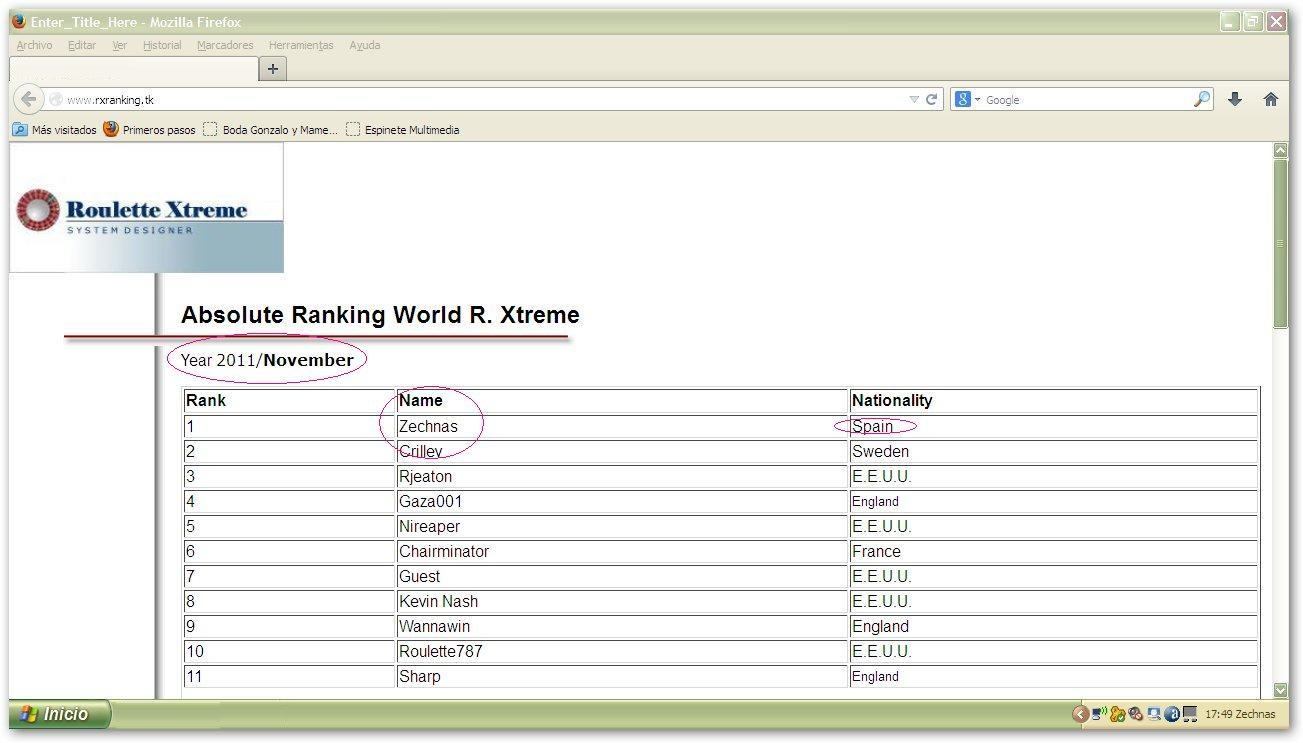Click the blue 'a' tray icon
This screenshot has height=743, width=1303.
pyautogui.click(x=1172, y=714)
